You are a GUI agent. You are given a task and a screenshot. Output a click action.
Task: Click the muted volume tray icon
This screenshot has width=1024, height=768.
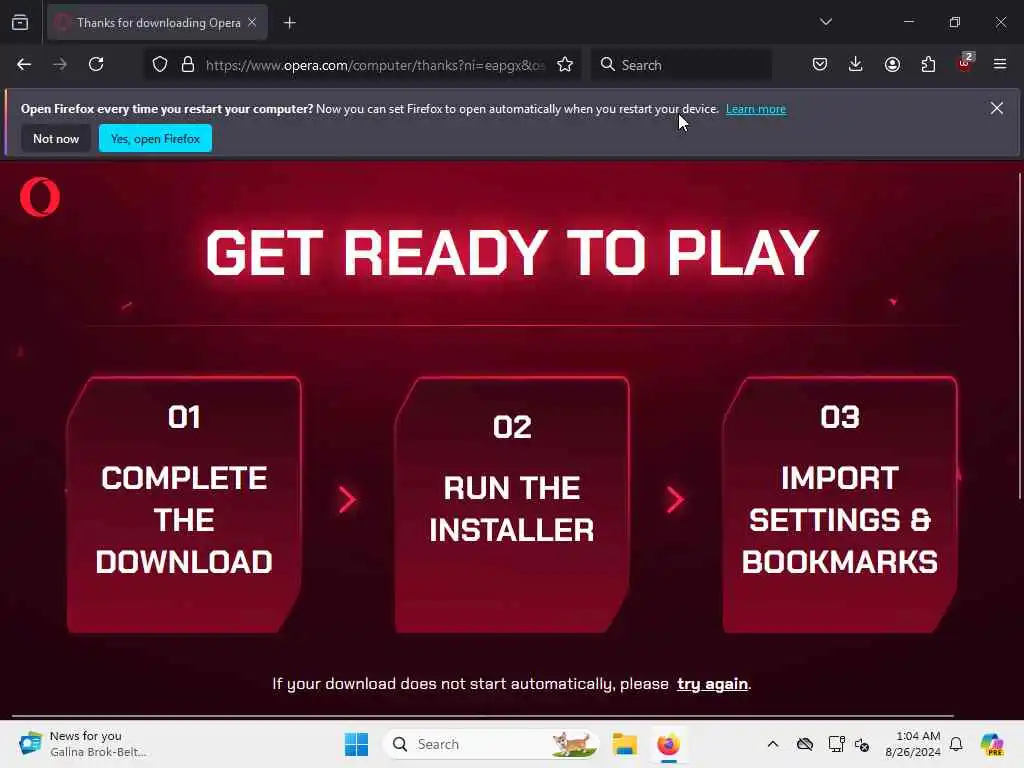862,744
